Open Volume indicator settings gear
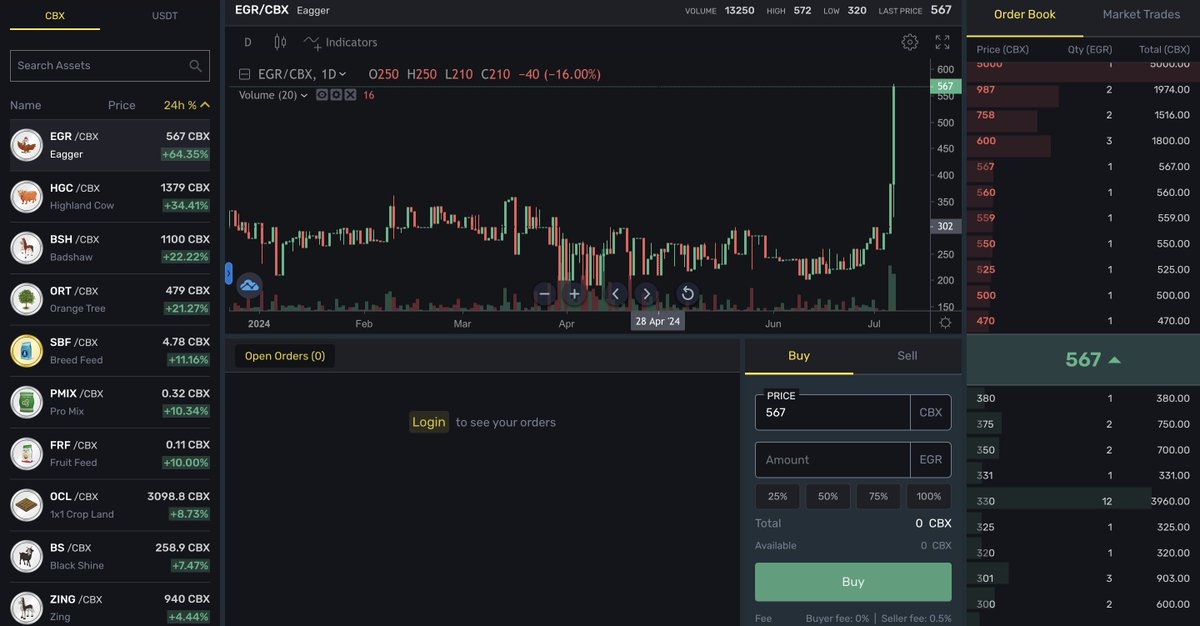Viewport: 1200px width, 626px height. coord(336,95)
